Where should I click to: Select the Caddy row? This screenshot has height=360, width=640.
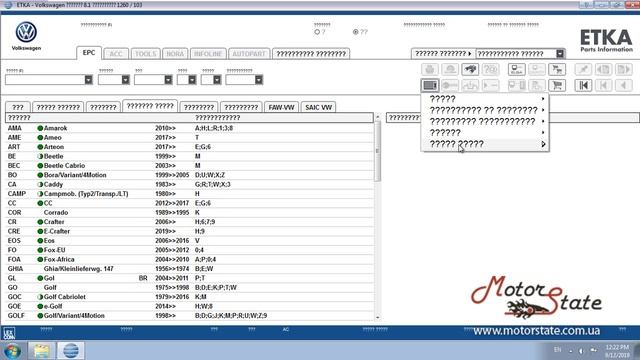(189, 184)
